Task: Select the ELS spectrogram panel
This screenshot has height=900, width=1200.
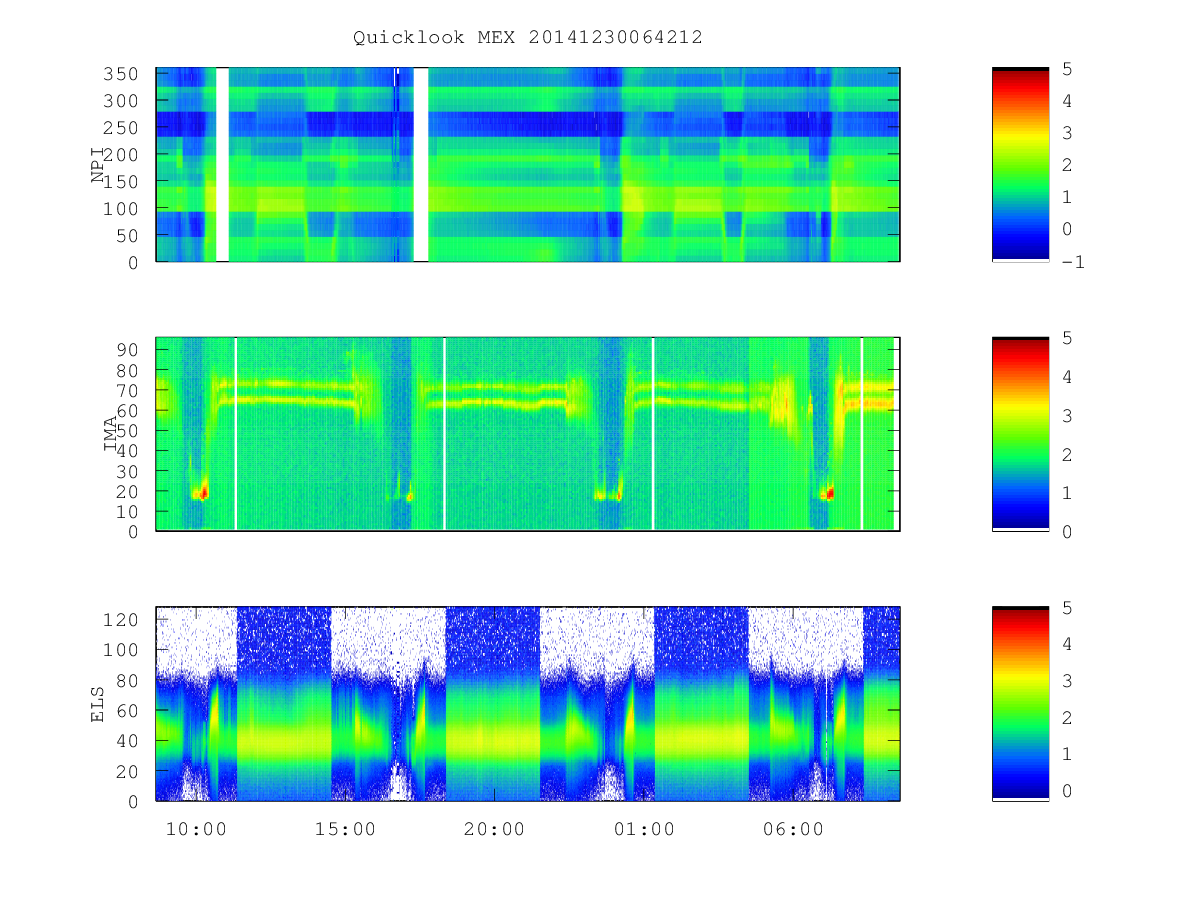Action: (x=528, y=704)
